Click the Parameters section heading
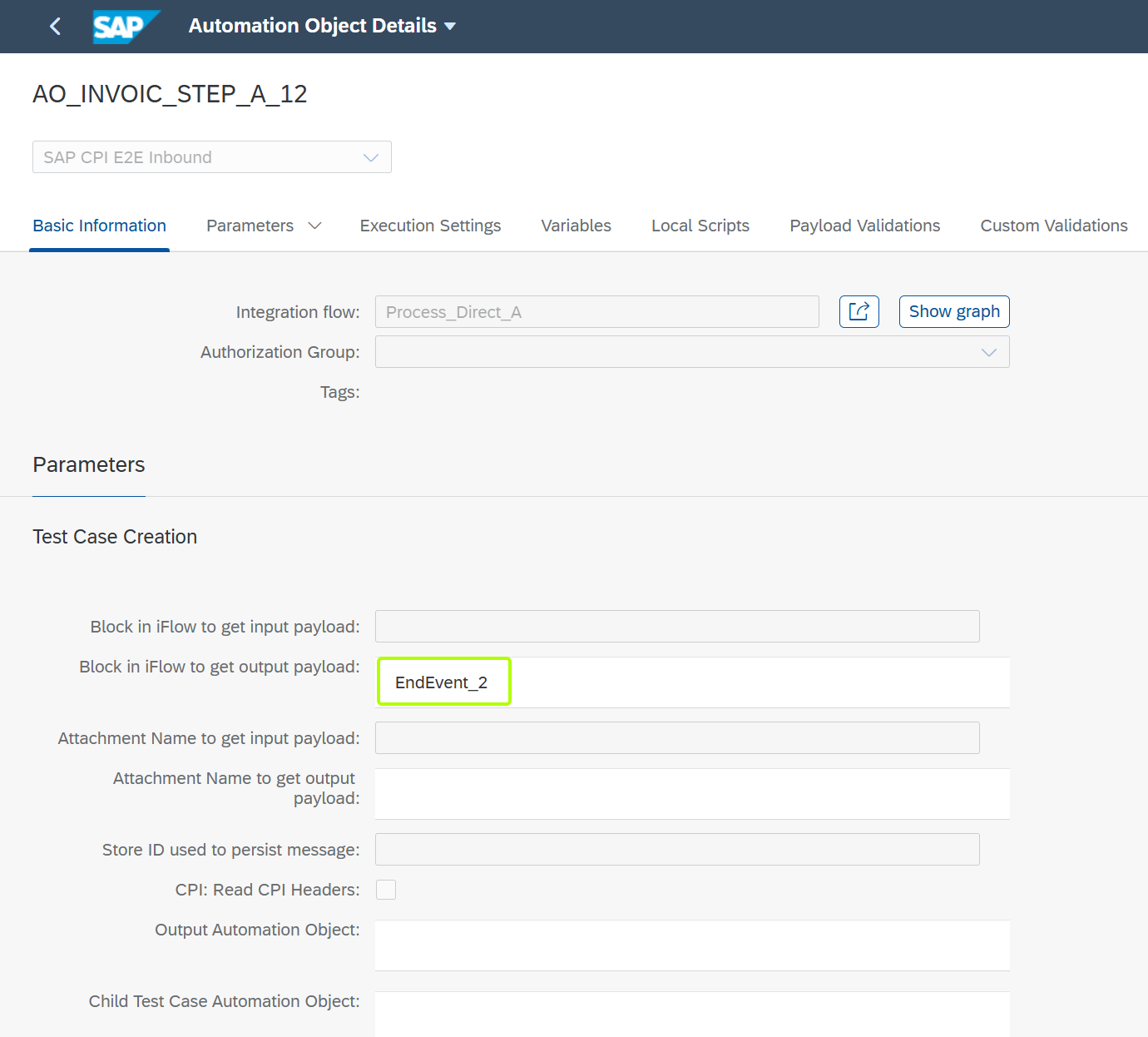The height and width of the screenshot is (1037, 1148). pos(89,464)
